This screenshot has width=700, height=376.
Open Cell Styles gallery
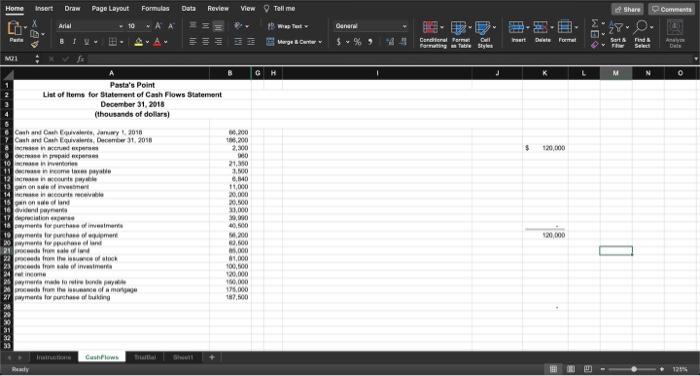click(x=485, y=34)
